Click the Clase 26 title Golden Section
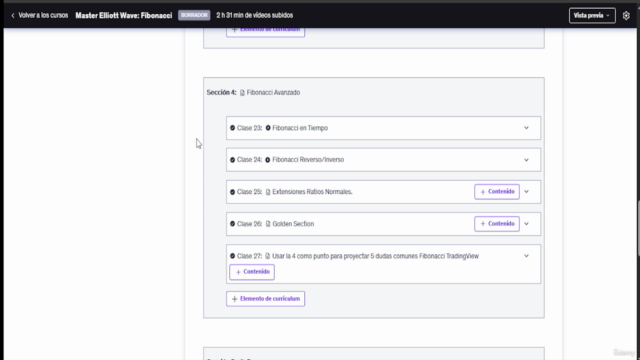Image resolution: width=640 pixels, height=360 pixels. [293, 224]
